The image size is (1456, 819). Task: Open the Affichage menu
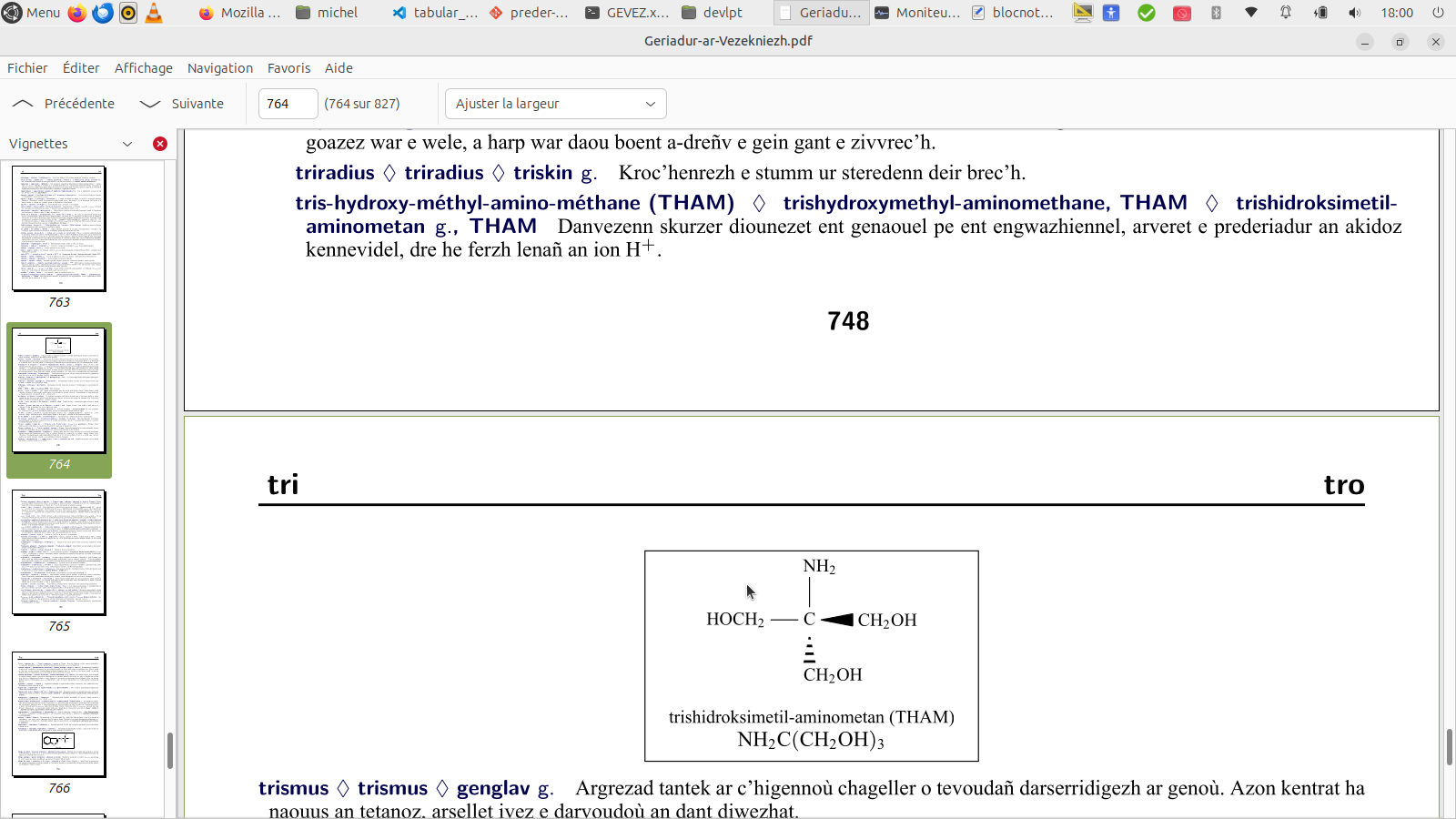click(143, 68)
